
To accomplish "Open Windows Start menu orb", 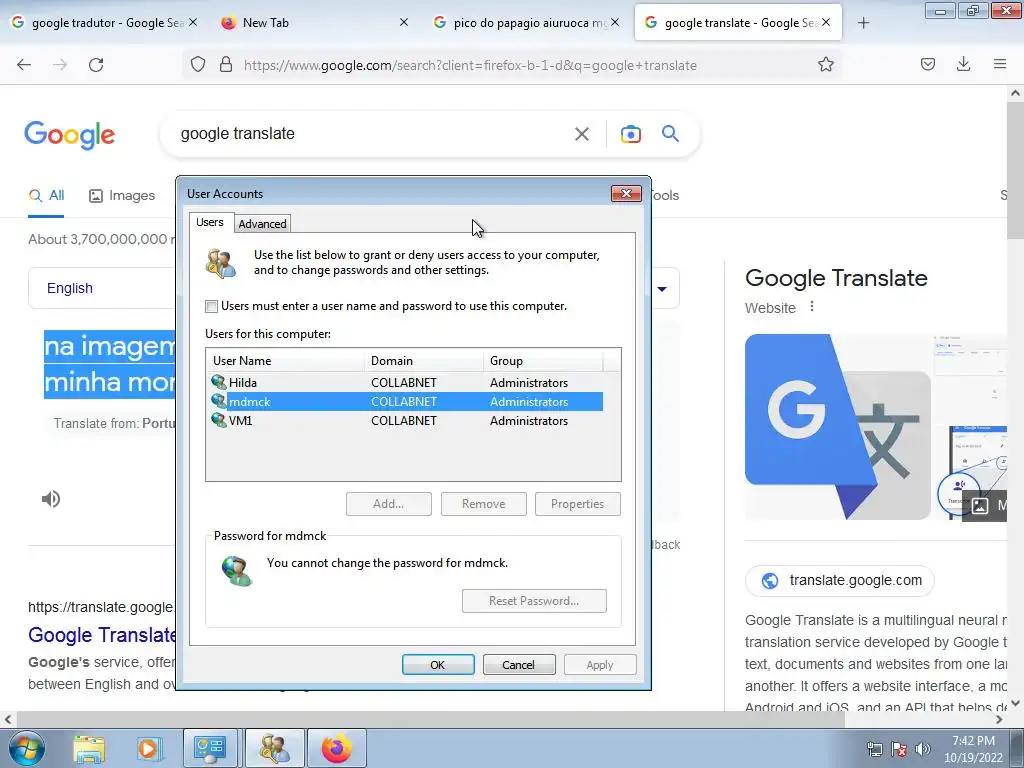I will (27, 748).
